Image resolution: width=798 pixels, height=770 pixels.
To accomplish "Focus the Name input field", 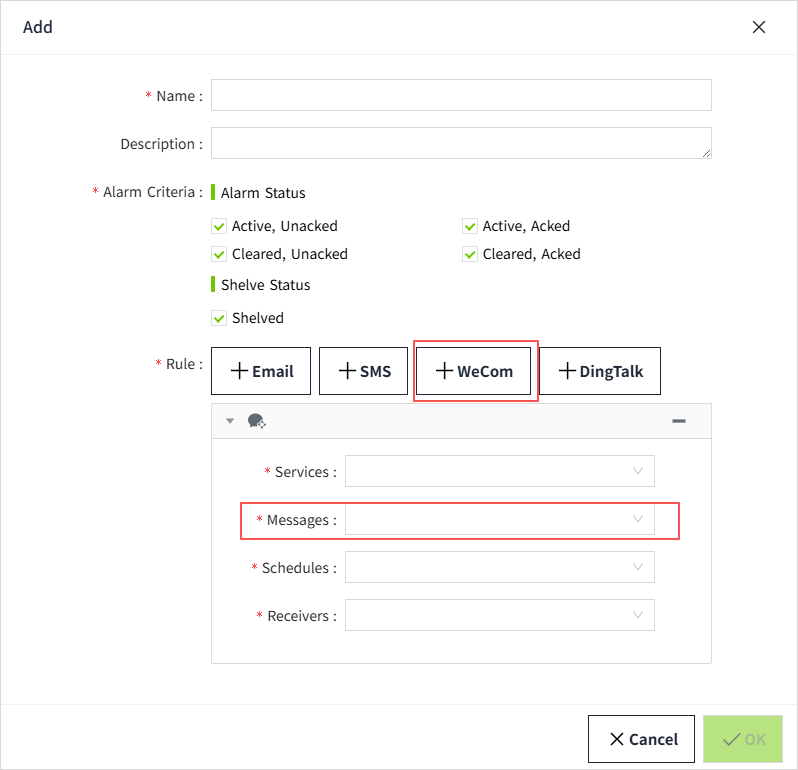I will [461, 95].
